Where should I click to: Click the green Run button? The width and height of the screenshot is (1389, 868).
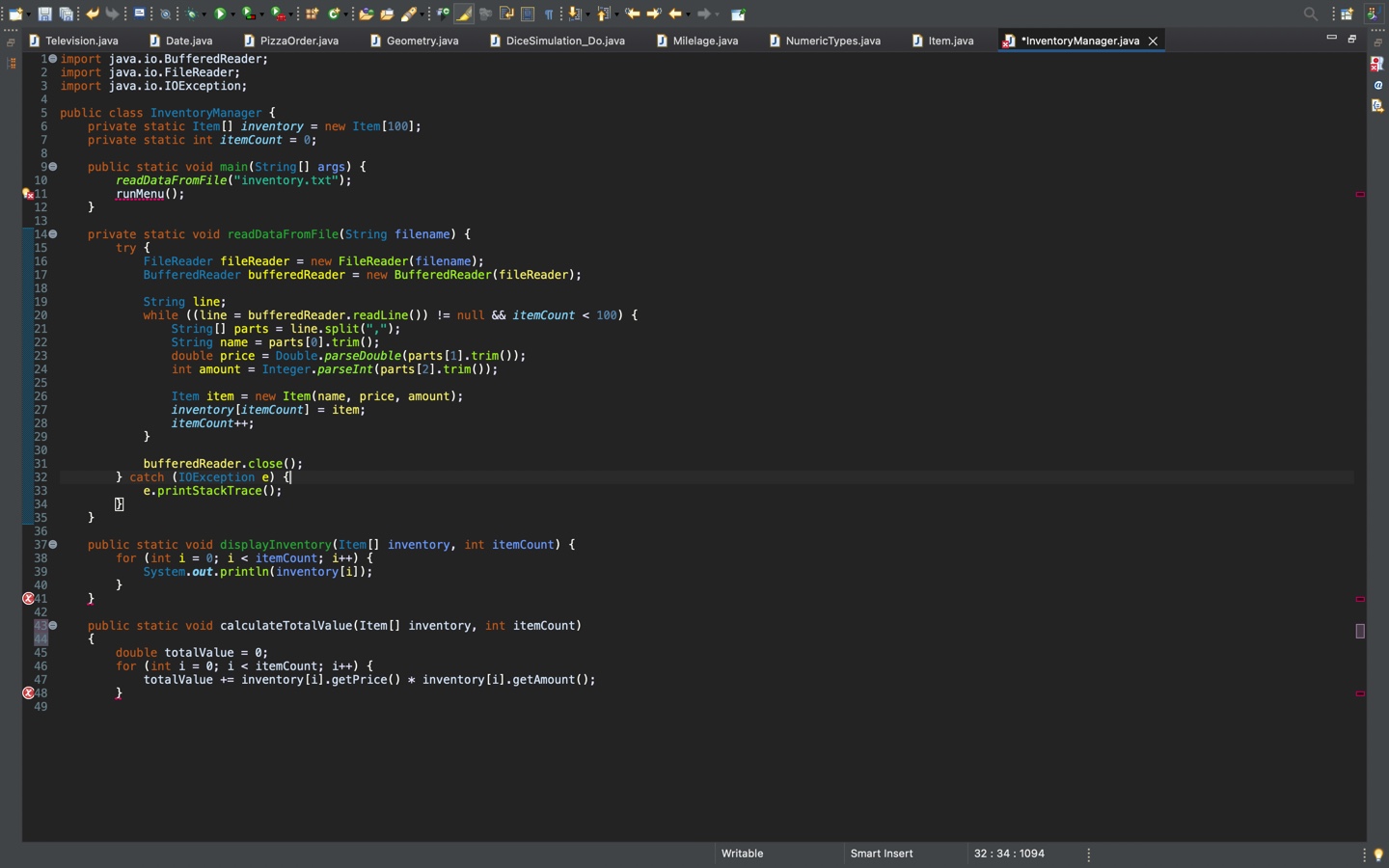pyautogui.click(x=220, y=14)
